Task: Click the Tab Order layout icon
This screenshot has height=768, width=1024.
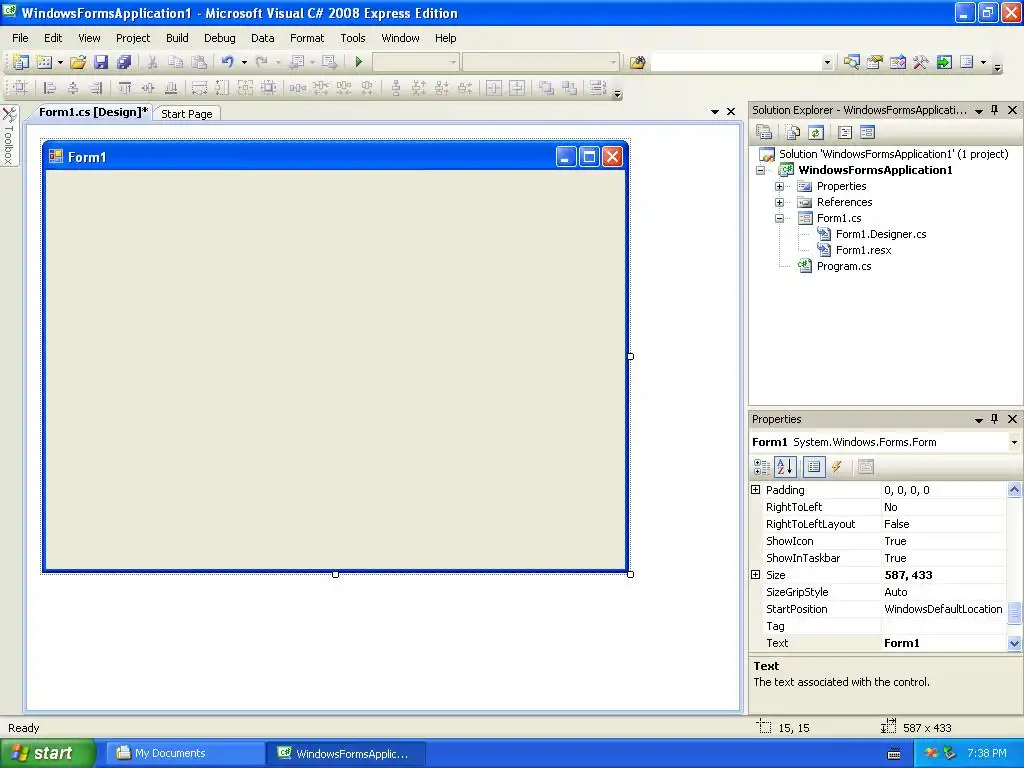Action: (x=597, y=88)
